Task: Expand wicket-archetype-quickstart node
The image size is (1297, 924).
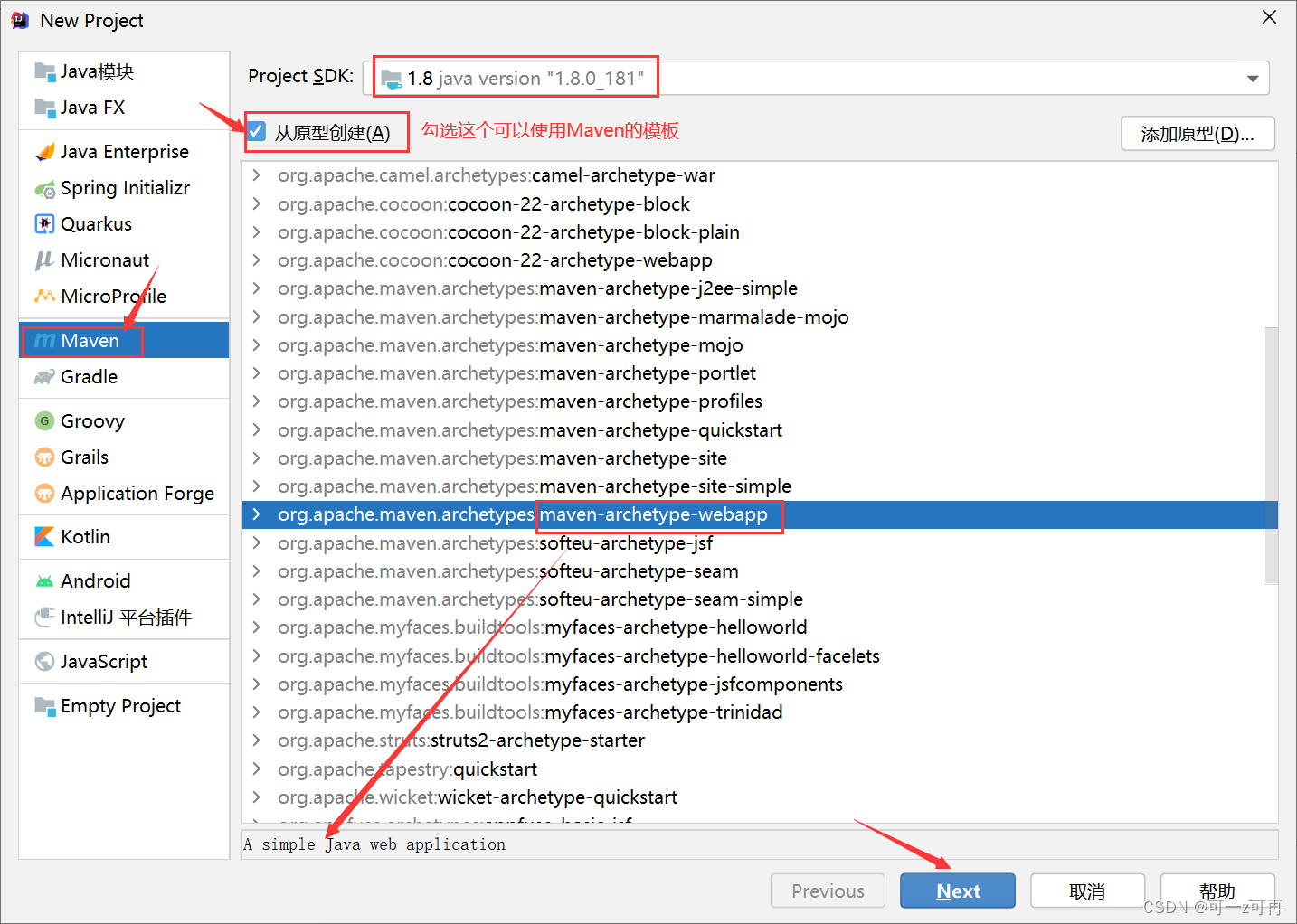Action: (257, 797)
